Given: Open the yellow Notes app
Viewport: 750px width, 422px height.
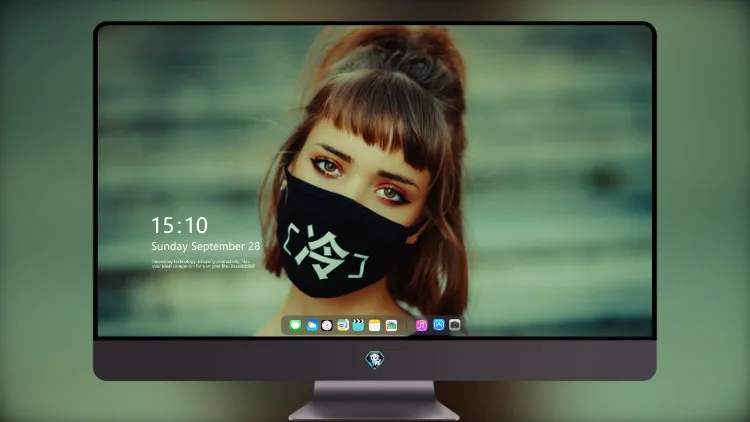Looking at the screenshot, I should 375,326.
